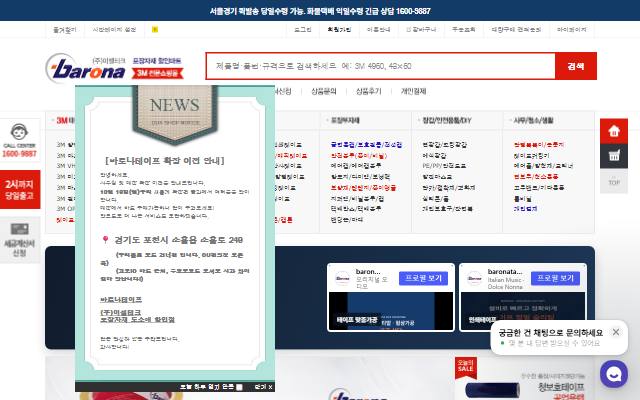Screen dimensions: 640x400
Task: Open 마이페이지 link
Action: coord(571,29)
